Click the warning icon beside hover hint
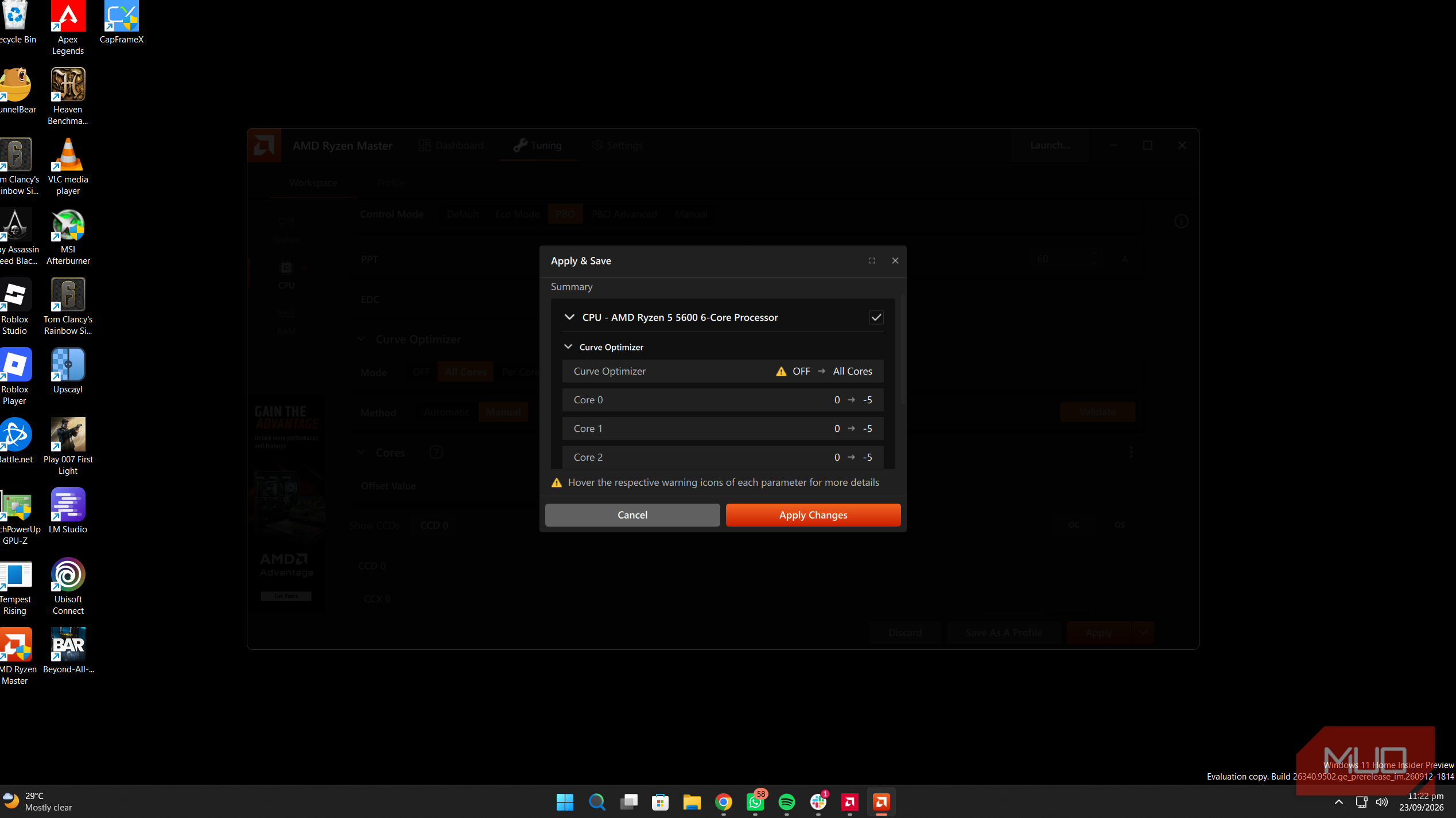Viewport: 1456px width, 818px height. [556, 482]
